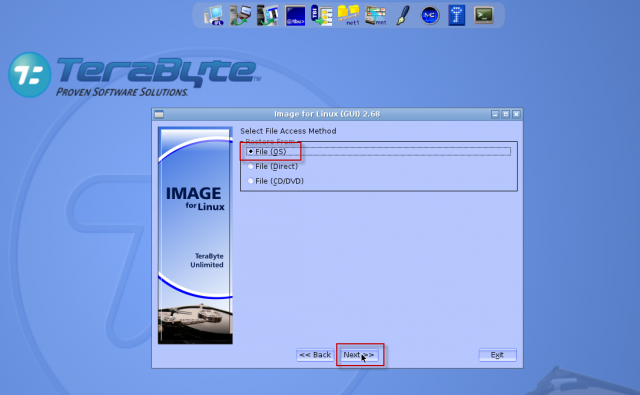The width and height of the screenshot is (640, 395).
Task: Click the IMAGE for Linux banner picture
Action: click(196, 235)
